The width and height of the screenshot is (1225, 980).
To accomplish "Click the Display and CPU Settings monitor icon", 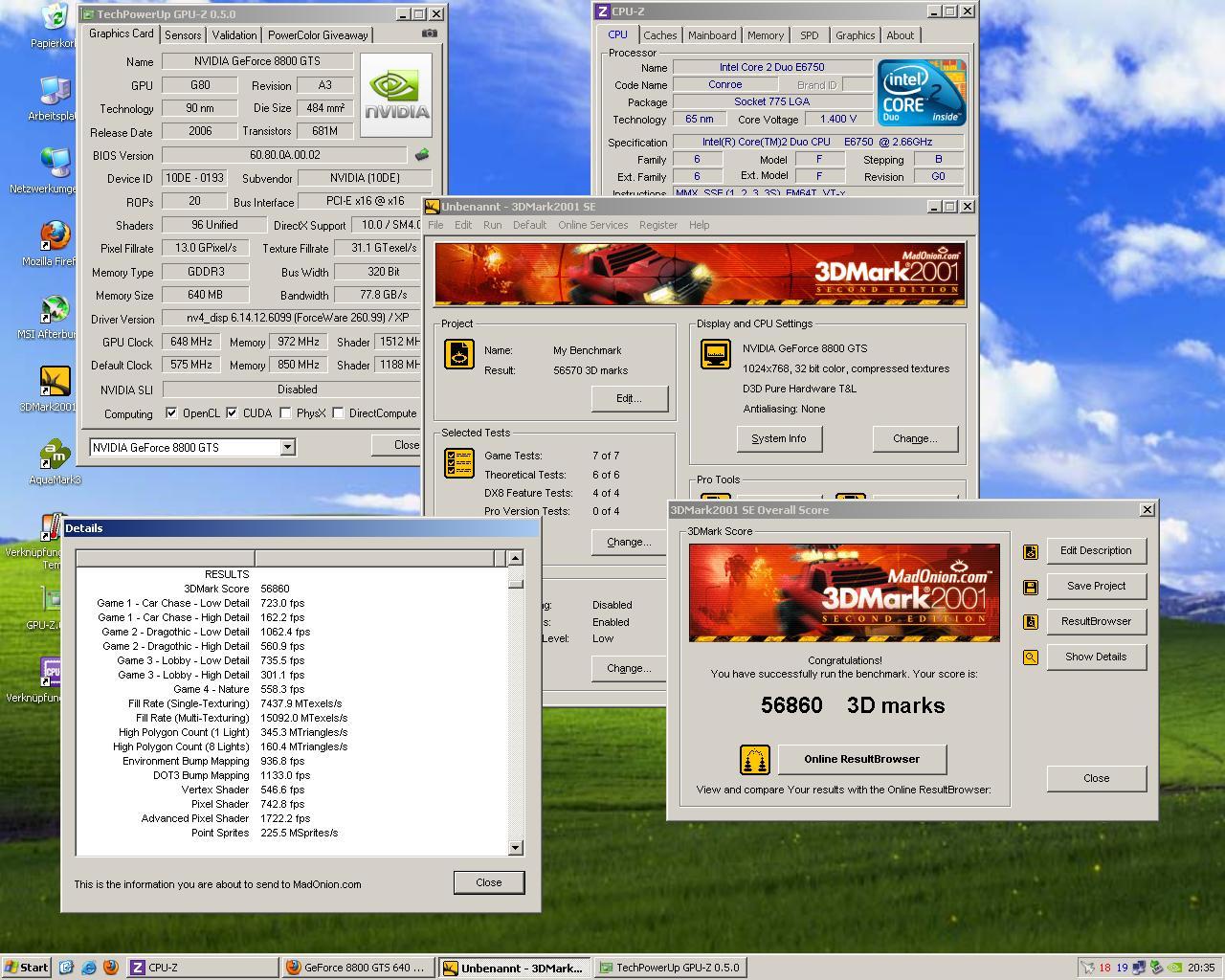I will (x=716, y=354).
